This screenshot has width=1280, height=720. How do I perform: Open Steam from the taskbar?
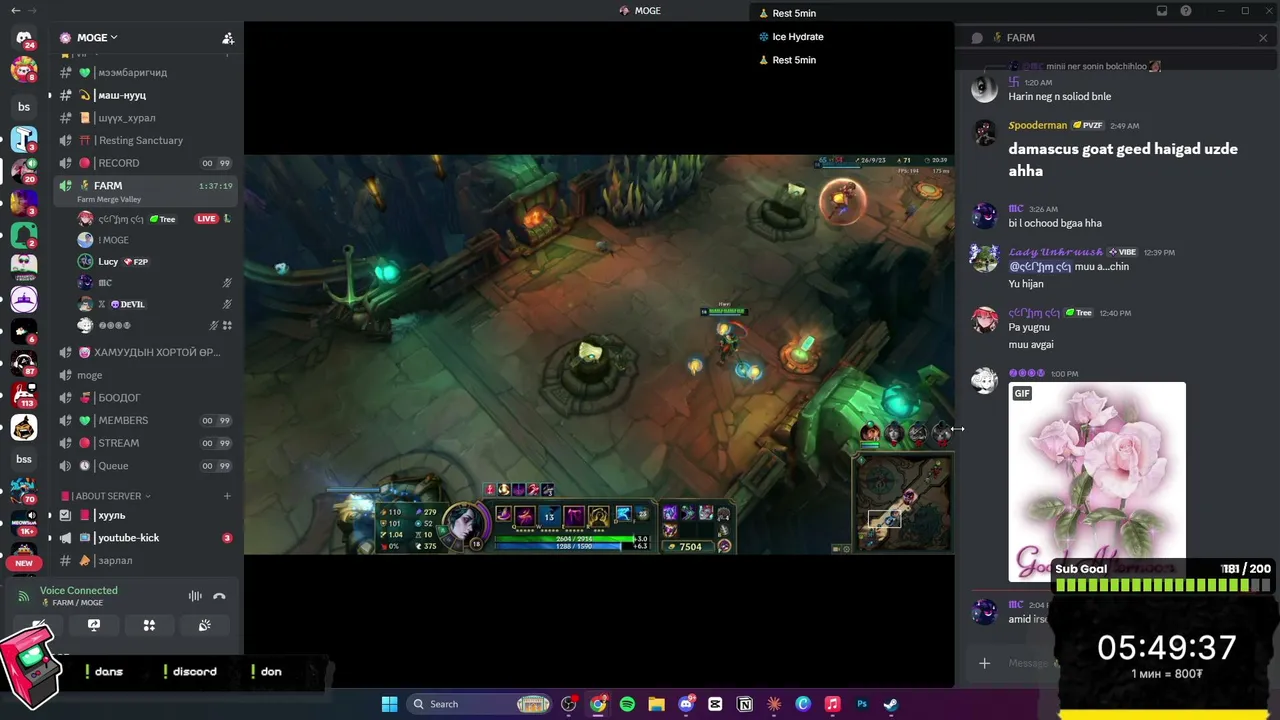tap(890, 704)
